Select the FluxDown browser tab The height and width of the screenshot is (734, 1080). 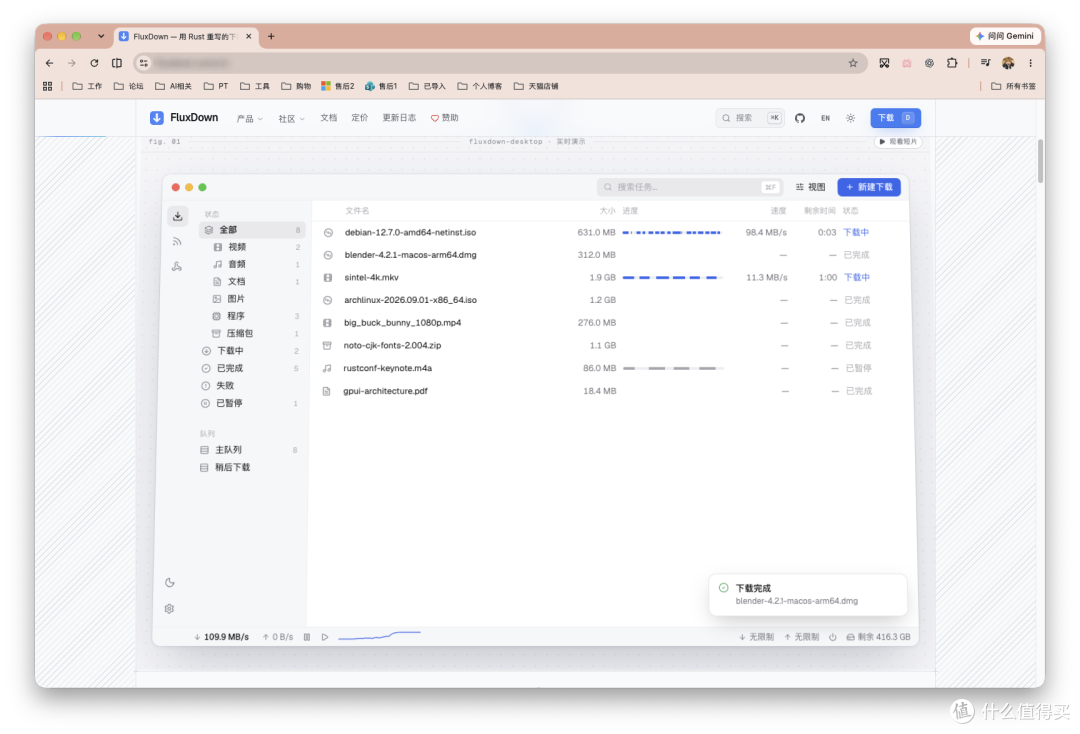click(187, 36)
